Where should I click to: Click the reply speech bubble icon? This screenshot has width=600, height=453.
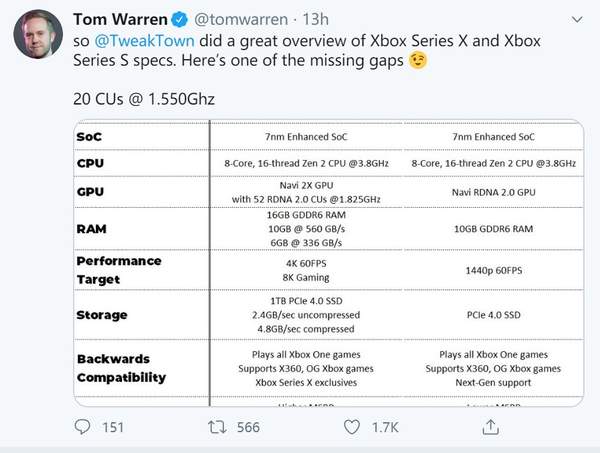tap(83, 427)
